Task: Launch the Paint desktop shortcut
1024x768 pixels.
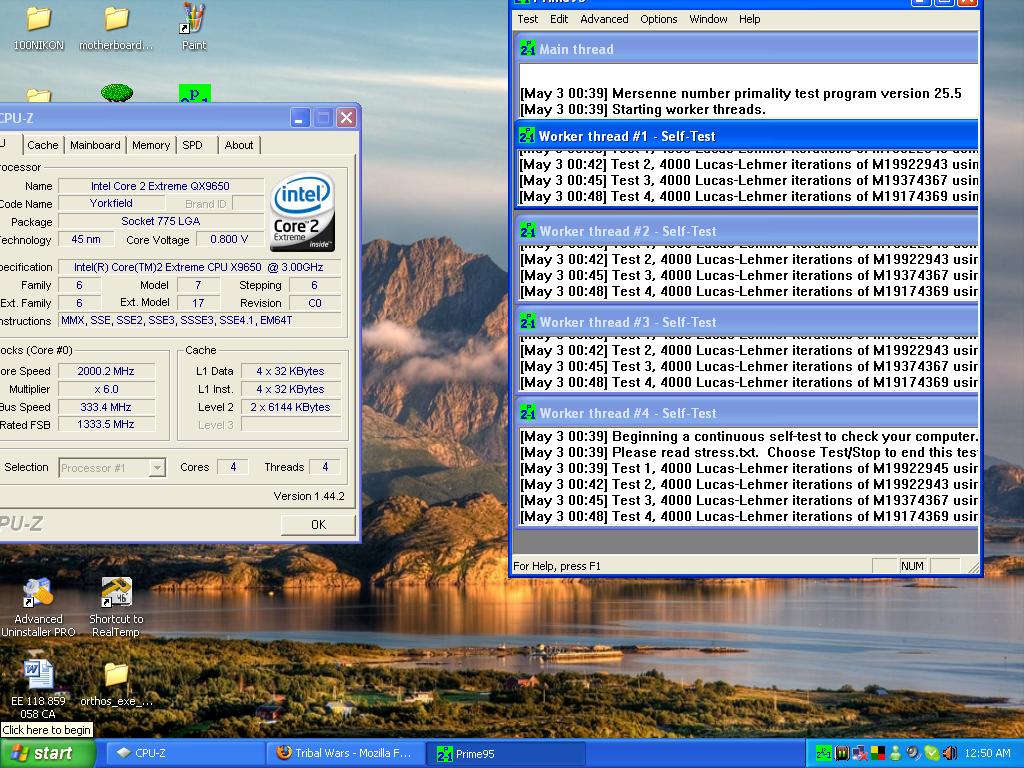Action: (193, 28)
